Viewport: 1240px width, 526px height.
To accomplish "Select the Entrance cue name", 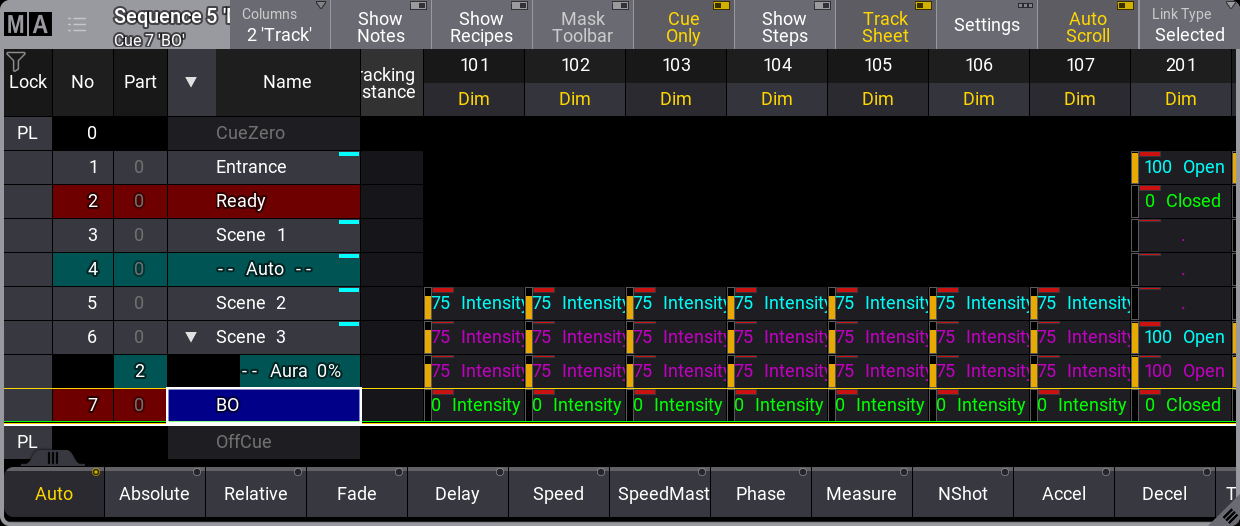I will click(x=264, y=167).
